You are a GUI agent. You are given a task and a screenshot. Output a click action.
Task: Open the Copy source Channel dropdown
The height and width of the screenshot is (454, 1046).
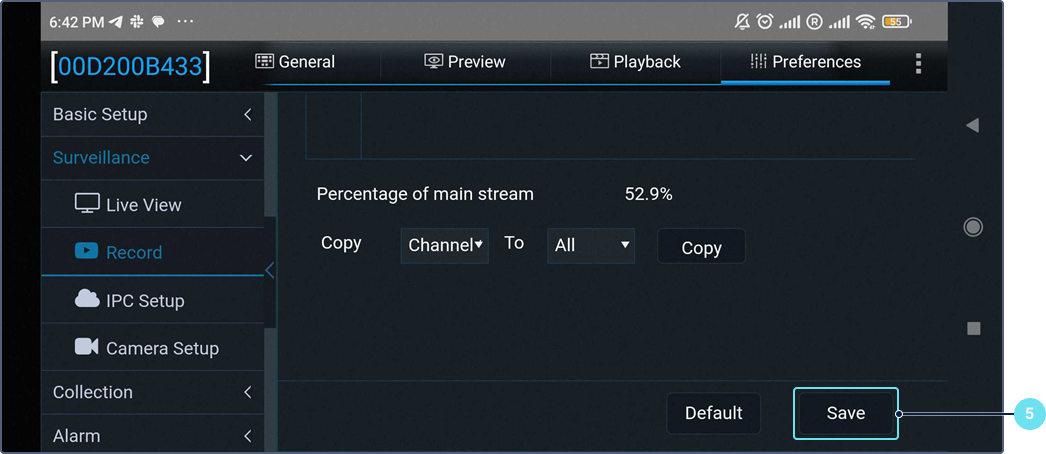point(445,245)
